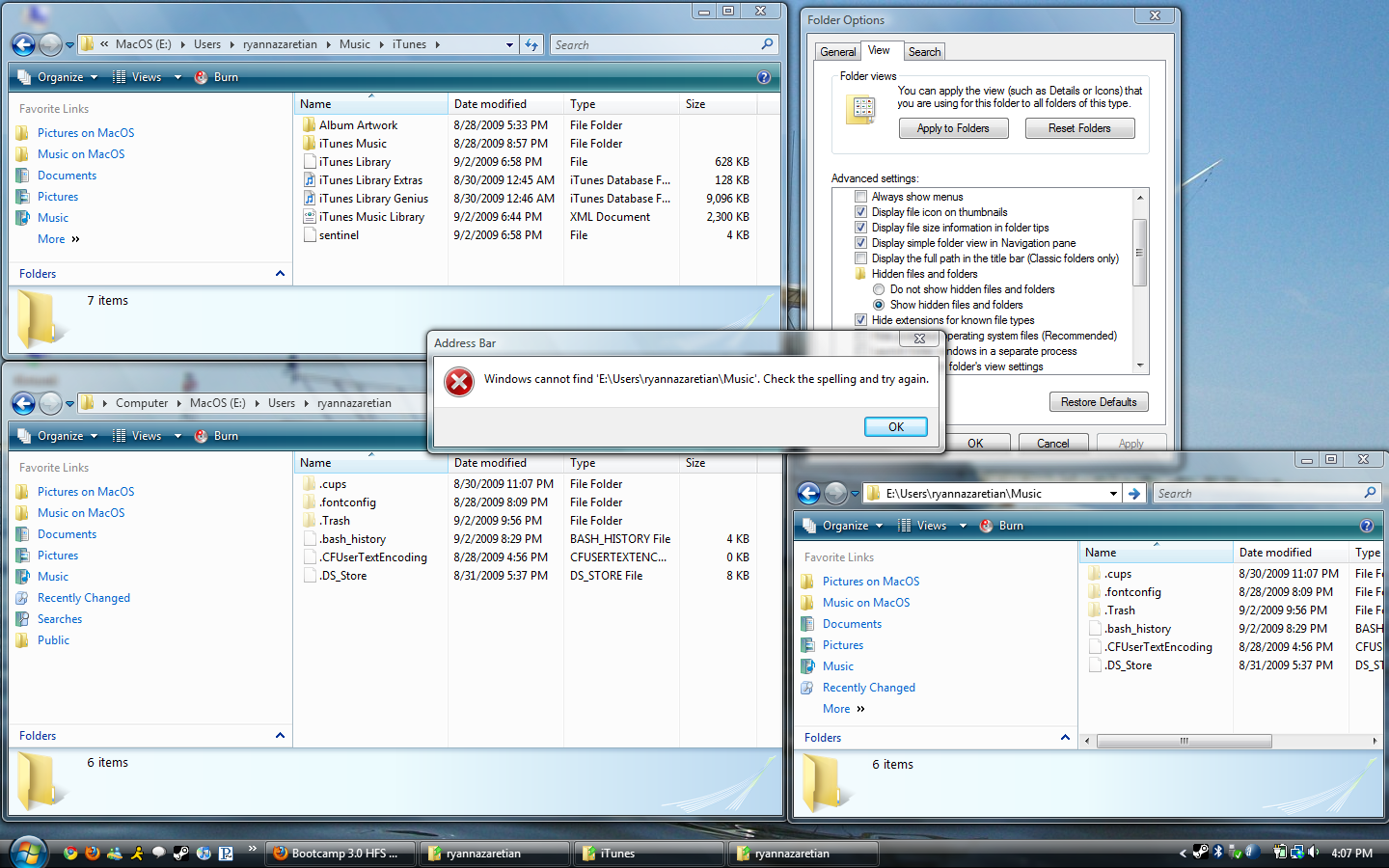Image resolution: width=1389 pixels, height=868 pixels.
Task: Click the Back button in the iTunes window
Action: [x=23, y=44]
